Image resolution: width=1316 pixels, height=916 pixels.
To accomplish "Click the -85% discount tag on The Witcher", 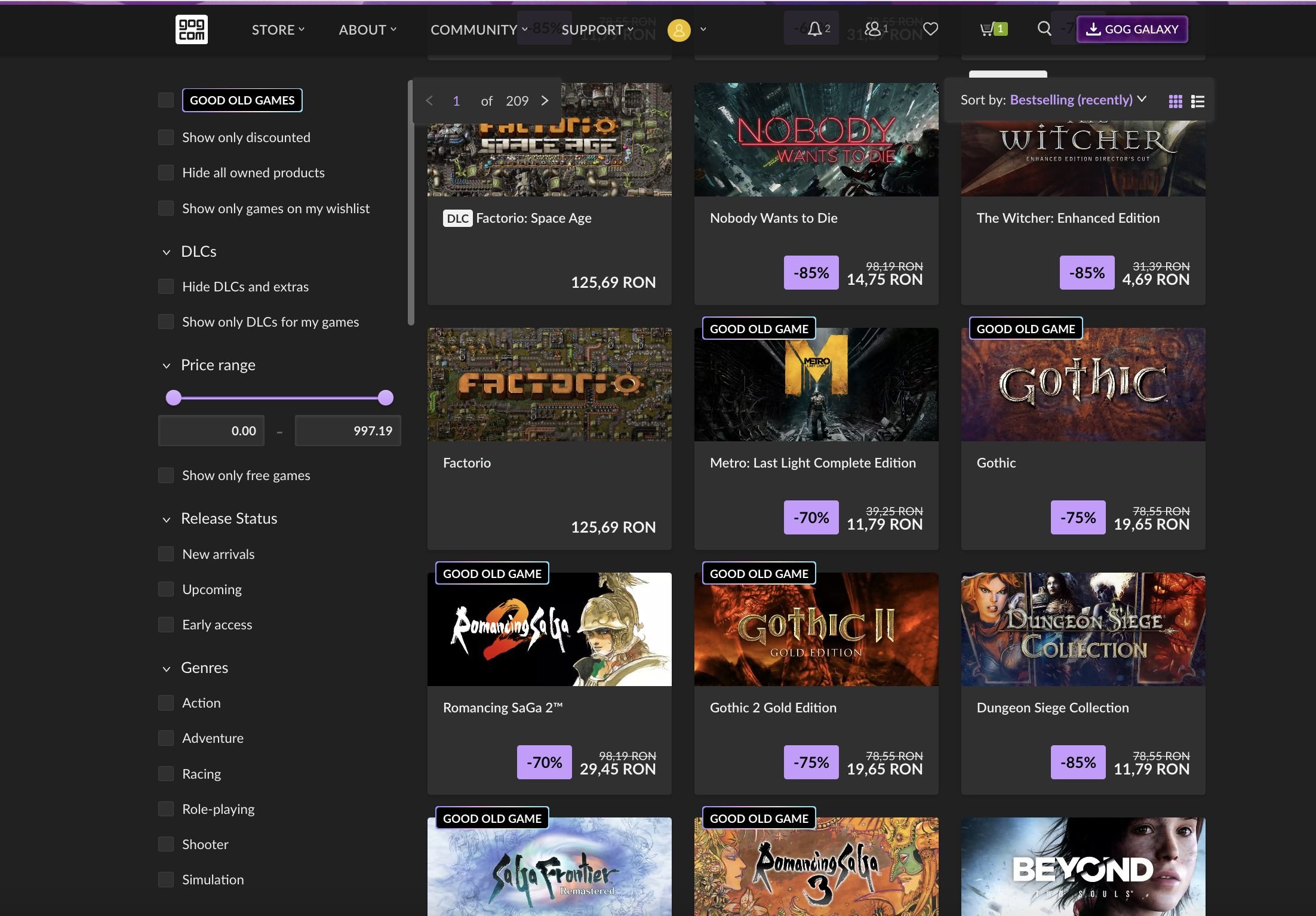I will (x=1087, y=273).
